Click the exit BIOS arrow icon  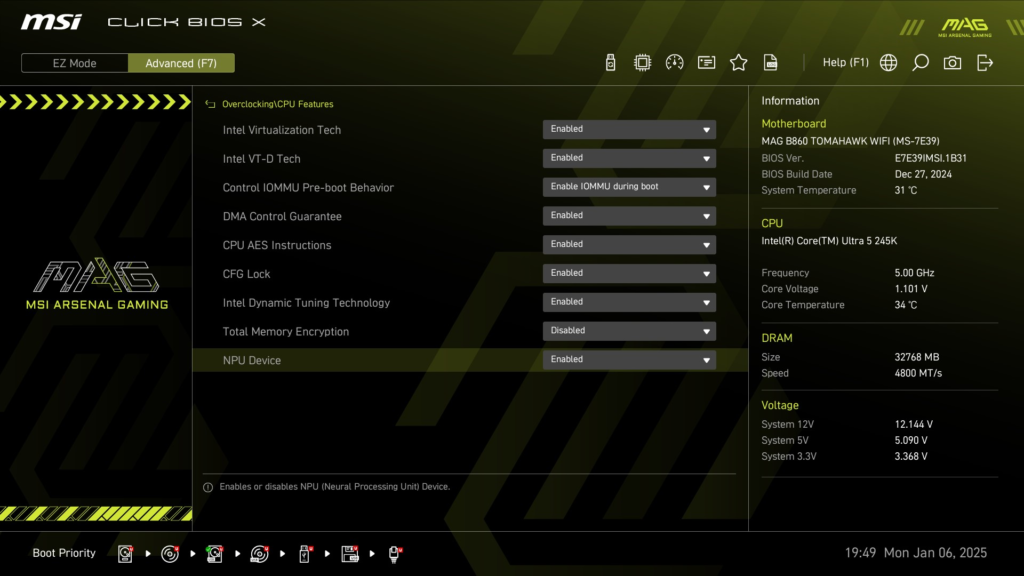coord(985,61)
